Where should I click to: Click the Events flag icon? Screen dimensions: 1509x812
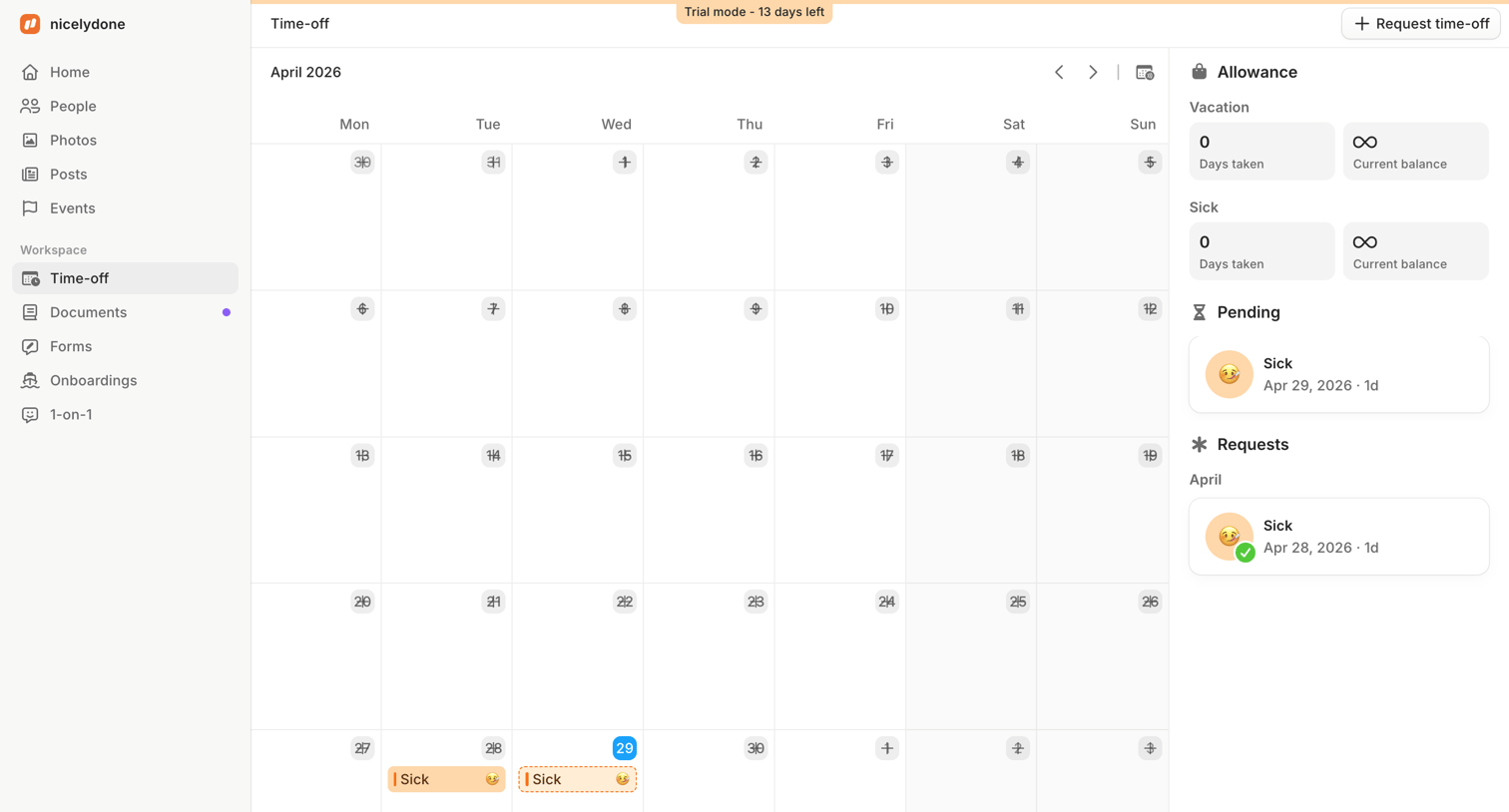coord(30,207)
